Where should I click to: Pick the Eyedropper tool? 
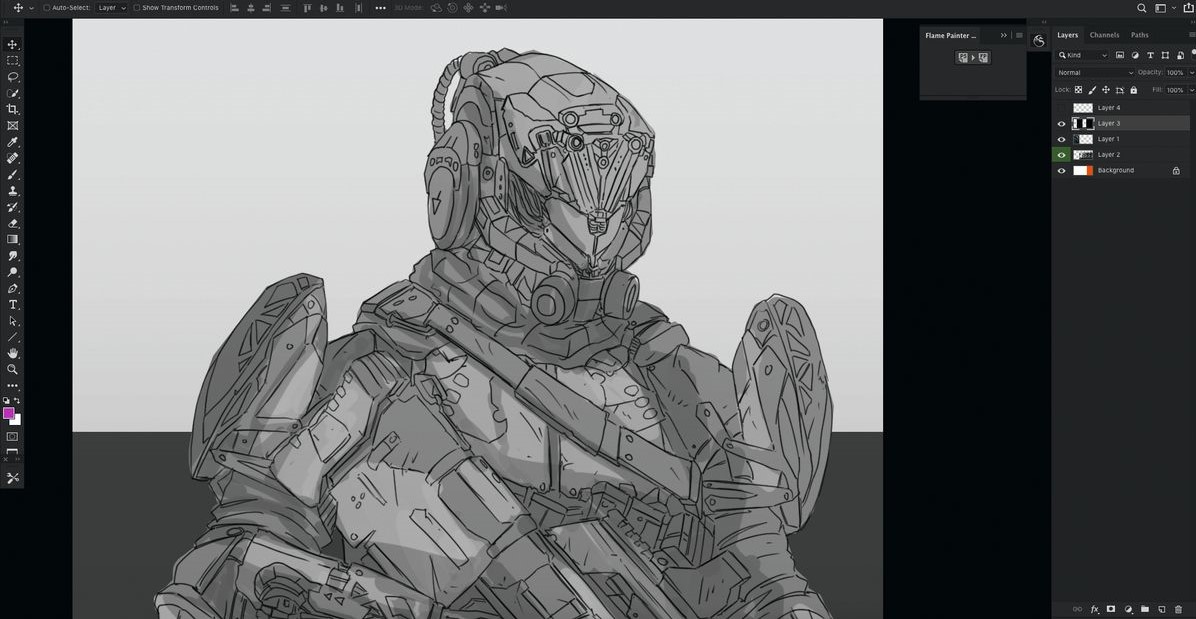[13, 142]
